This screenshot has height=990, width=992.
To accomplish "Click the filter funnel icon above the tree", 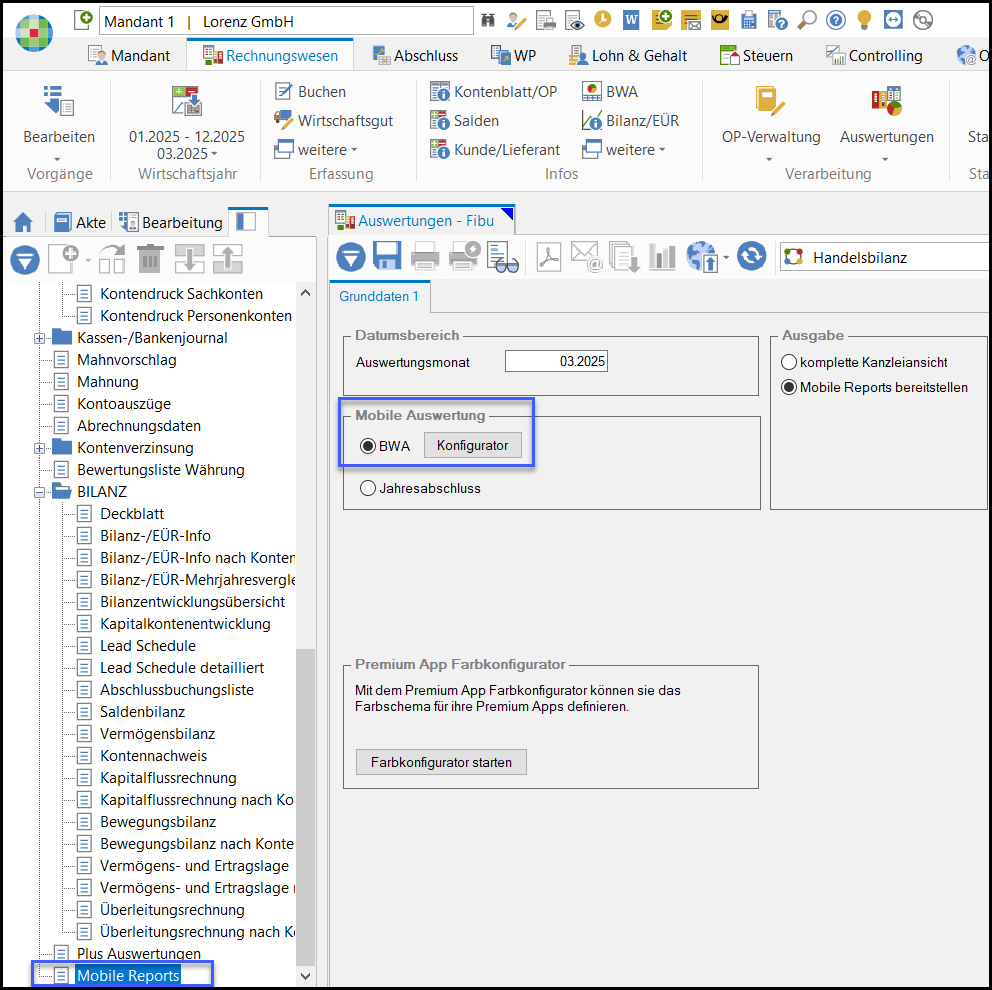I will (x=25, y=259).
